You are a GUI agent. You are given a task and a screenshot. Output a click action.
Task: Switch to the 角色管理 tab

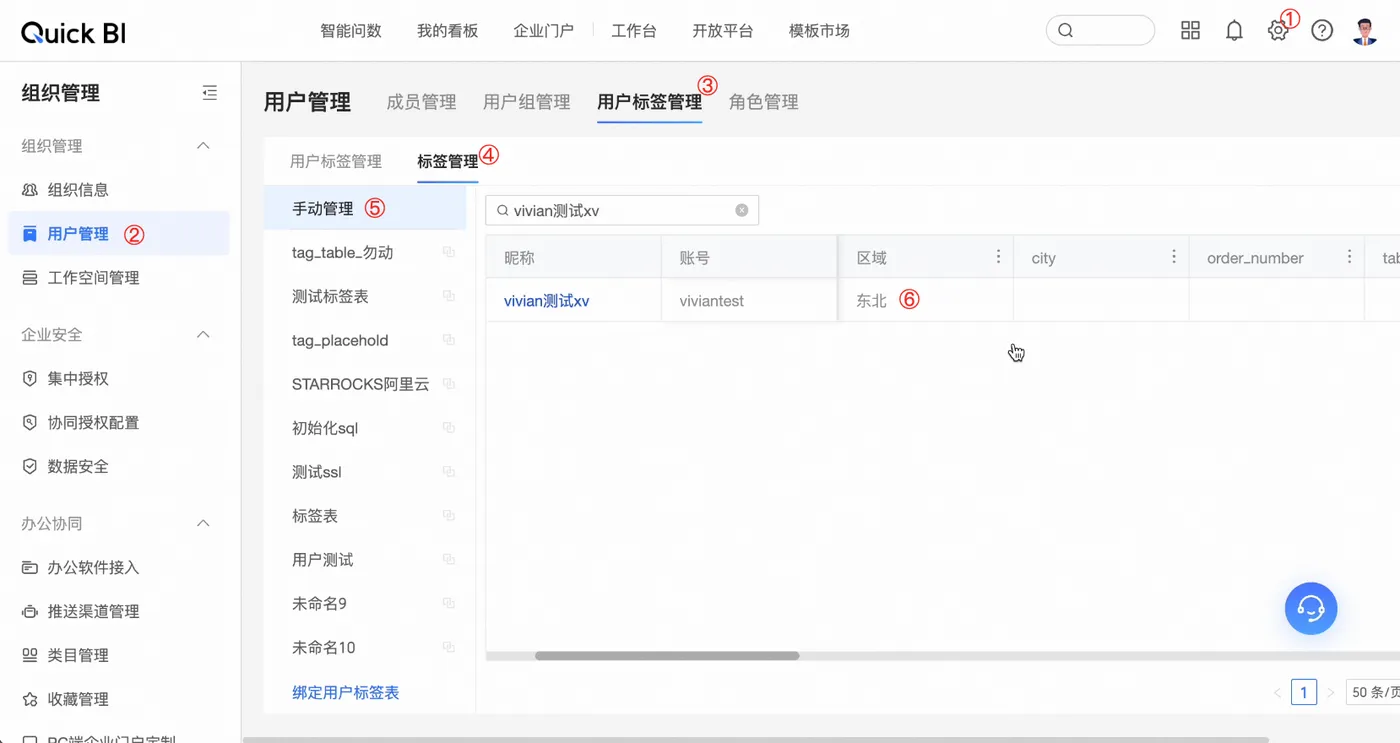764,102
